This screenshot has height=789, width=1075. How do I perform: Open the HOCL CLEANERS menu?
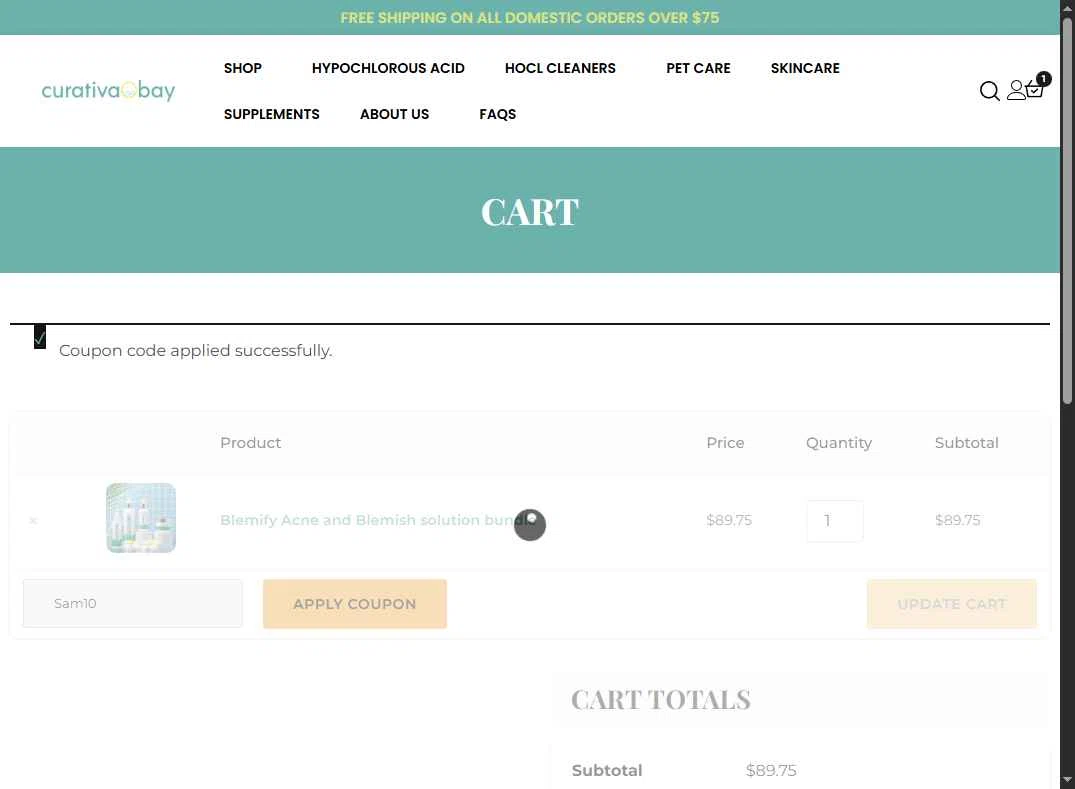click(560, 68)
